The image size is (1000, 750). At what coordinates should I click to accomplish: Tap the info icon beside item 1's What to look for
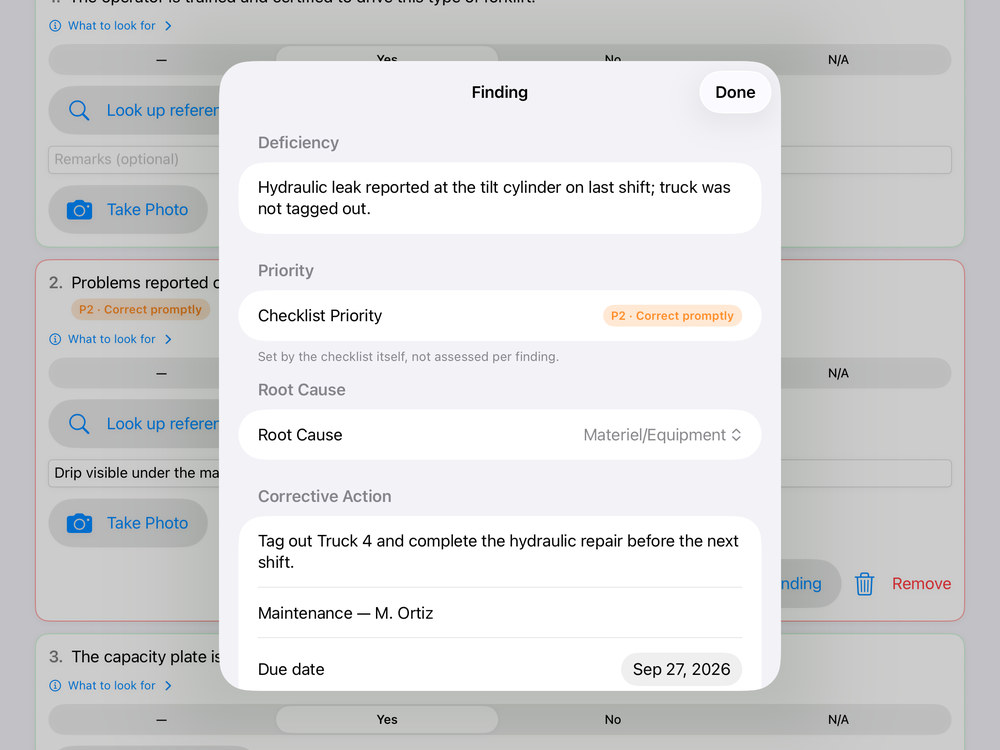tap(55, 26)
